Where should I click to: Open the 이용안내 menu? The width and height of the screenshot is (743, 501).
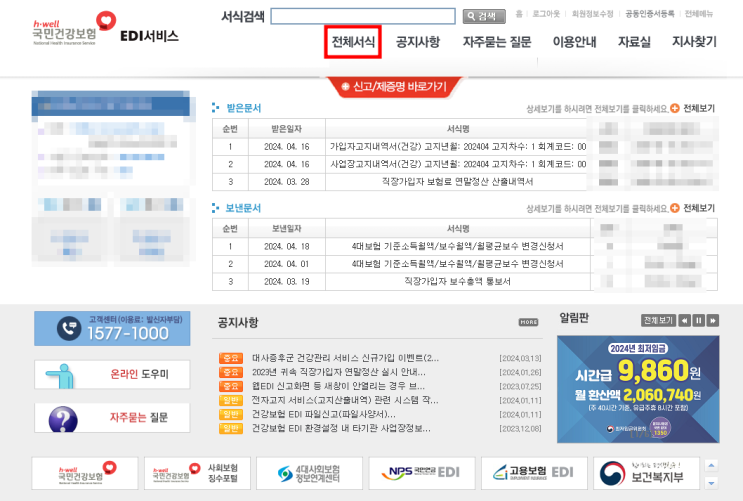(574, 42)
